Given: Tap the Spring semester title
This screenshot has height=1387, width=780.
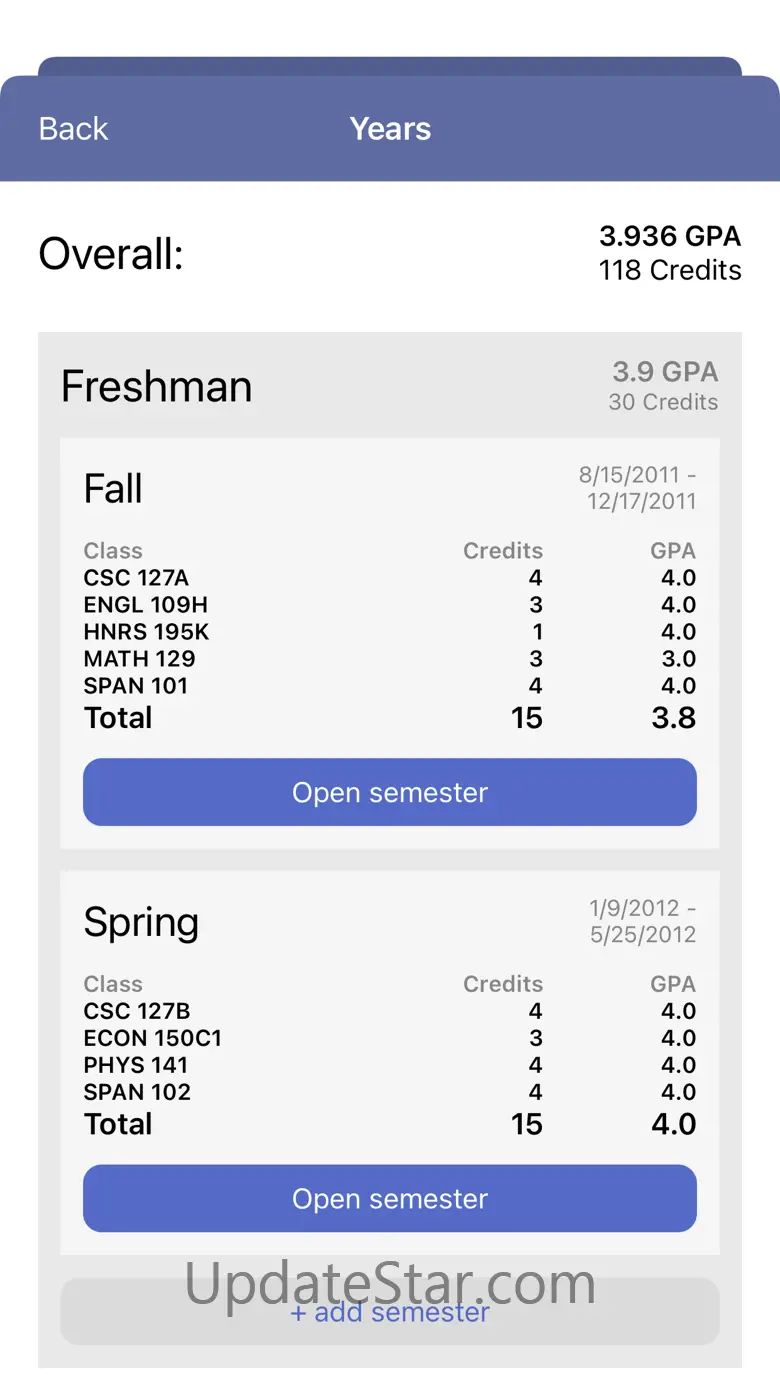Looking at the screenshot, I should click(141, 922).
